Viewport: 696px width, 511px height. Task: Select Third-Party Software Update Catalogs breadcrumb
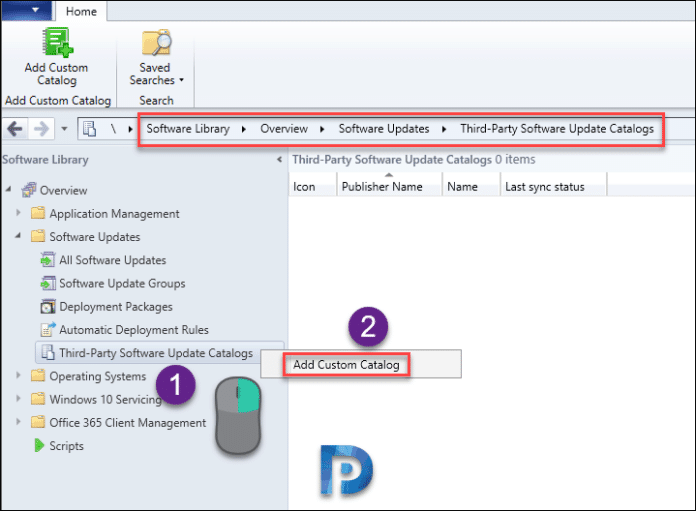[x=557, y=129]
